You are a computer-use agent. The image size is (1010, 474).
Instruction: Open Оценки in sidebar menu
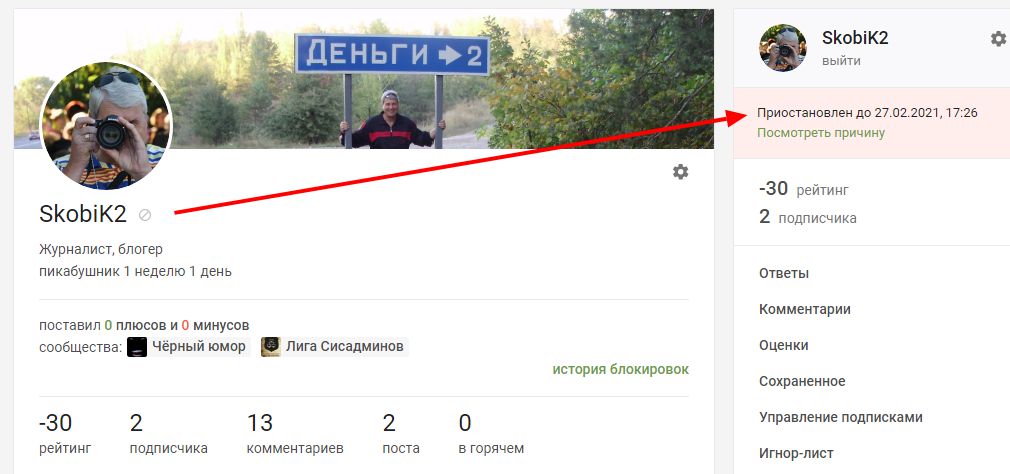coord(784,345)
